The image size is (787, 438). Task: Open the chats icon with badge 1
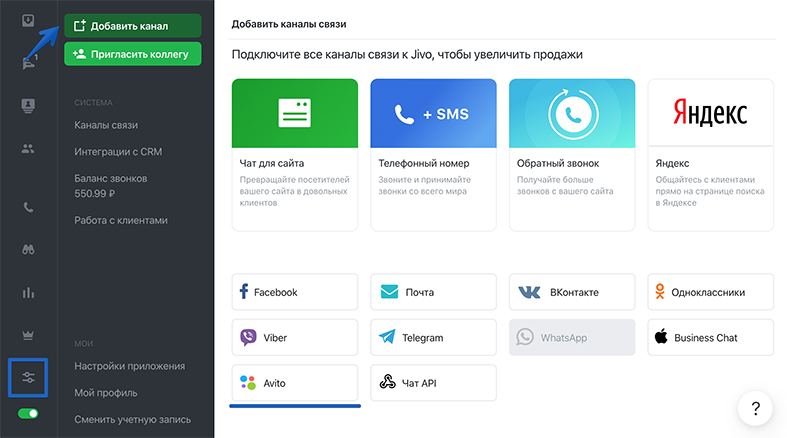29,64
